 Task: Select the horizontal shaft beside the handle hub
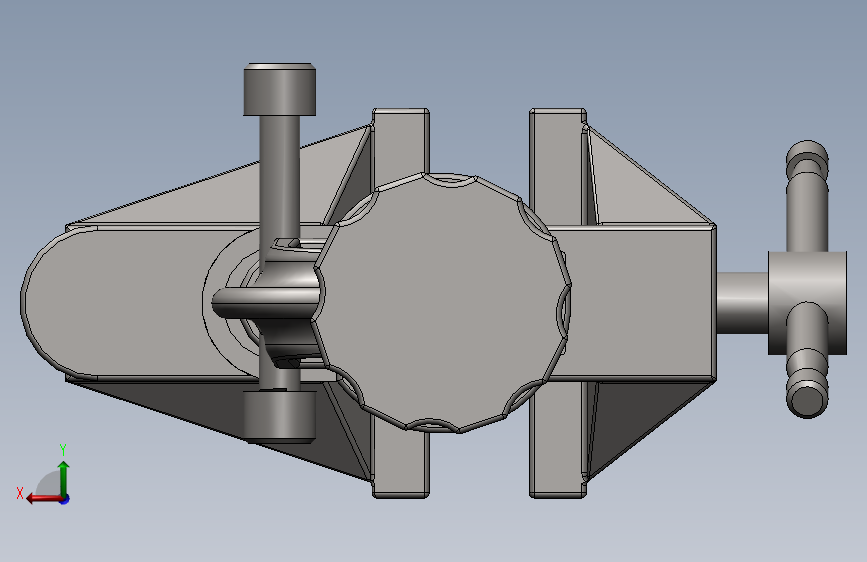(x=742, y=303)
